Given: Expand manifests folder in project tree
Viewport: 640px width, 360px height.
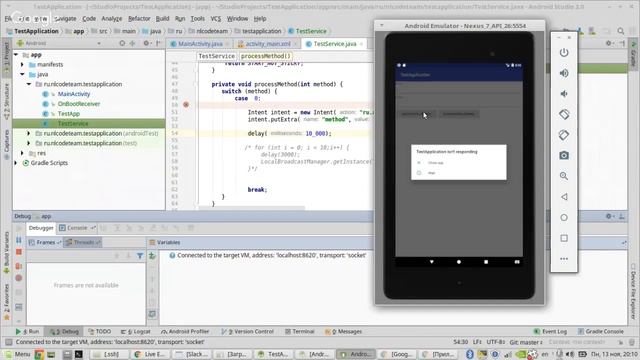Looking at the screenshot, I should tap(22, 64).
